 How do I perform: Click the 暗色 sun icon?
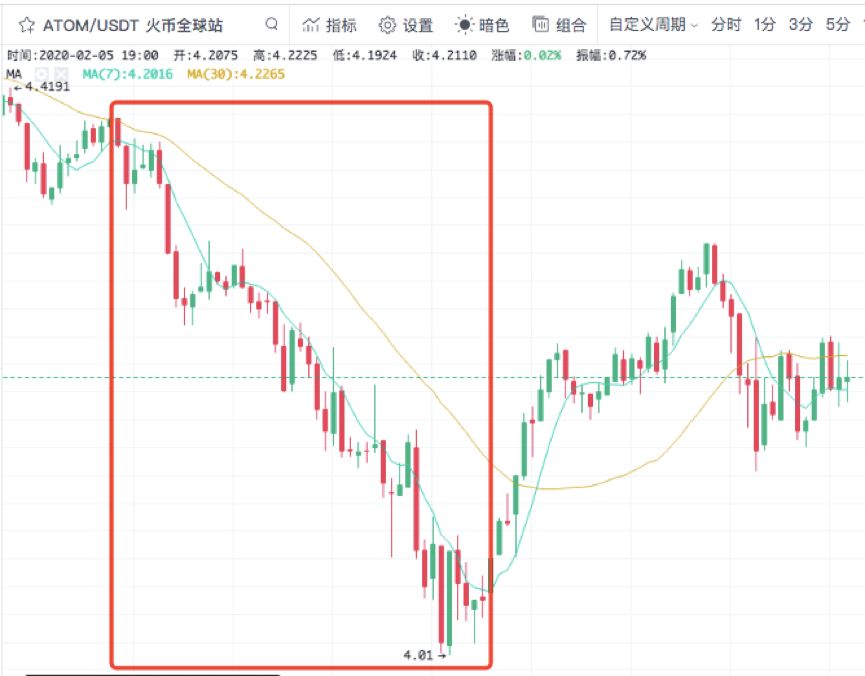click(x=464, y=25)
